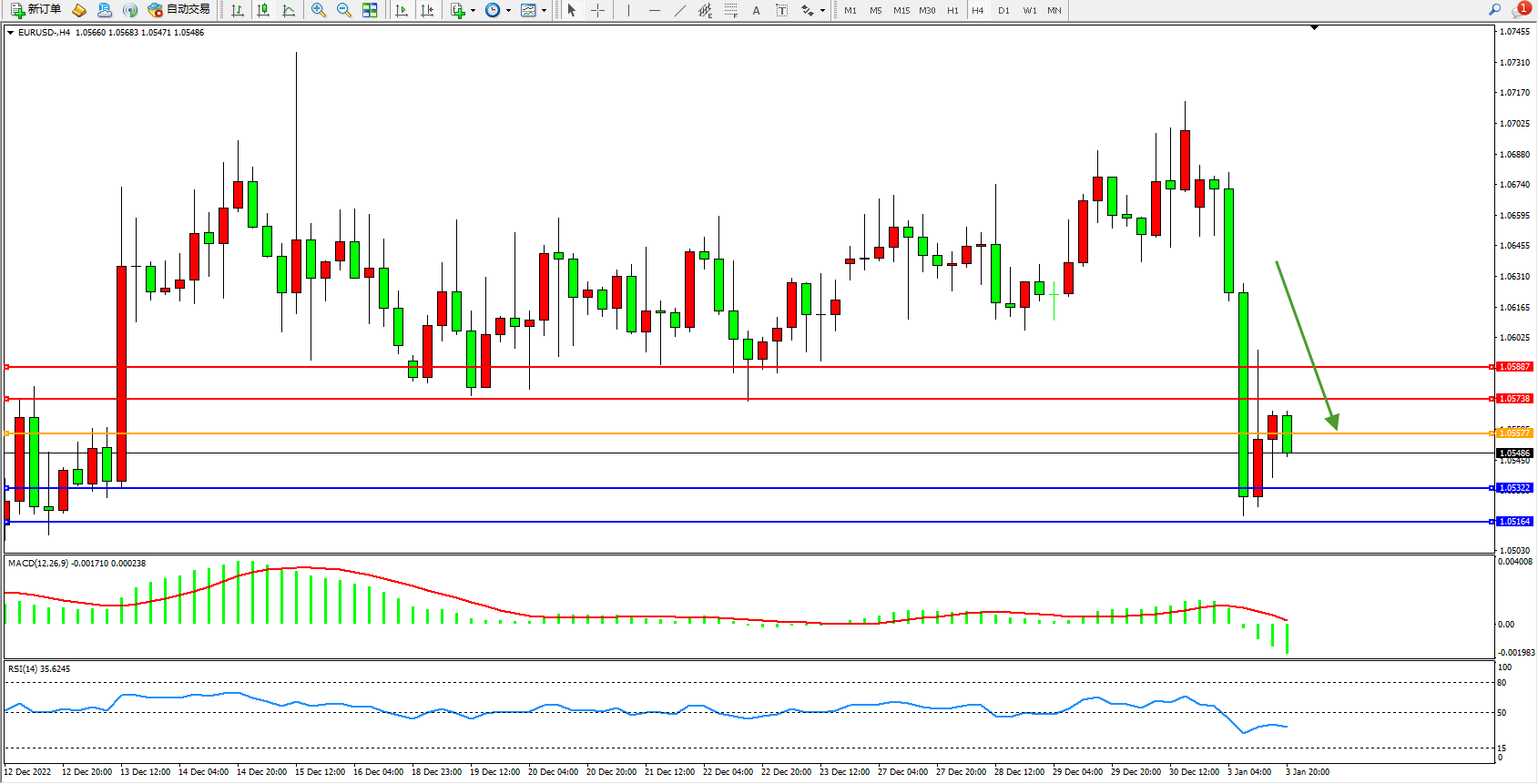Switch chart to bar chart mode
Screen dimensions: 1538x784
tap(238, 10)
